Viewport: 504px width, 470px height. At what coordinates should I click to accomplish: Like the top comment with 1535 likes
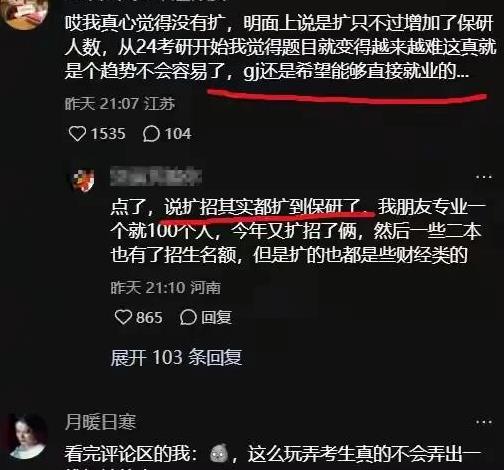[77, 134]
